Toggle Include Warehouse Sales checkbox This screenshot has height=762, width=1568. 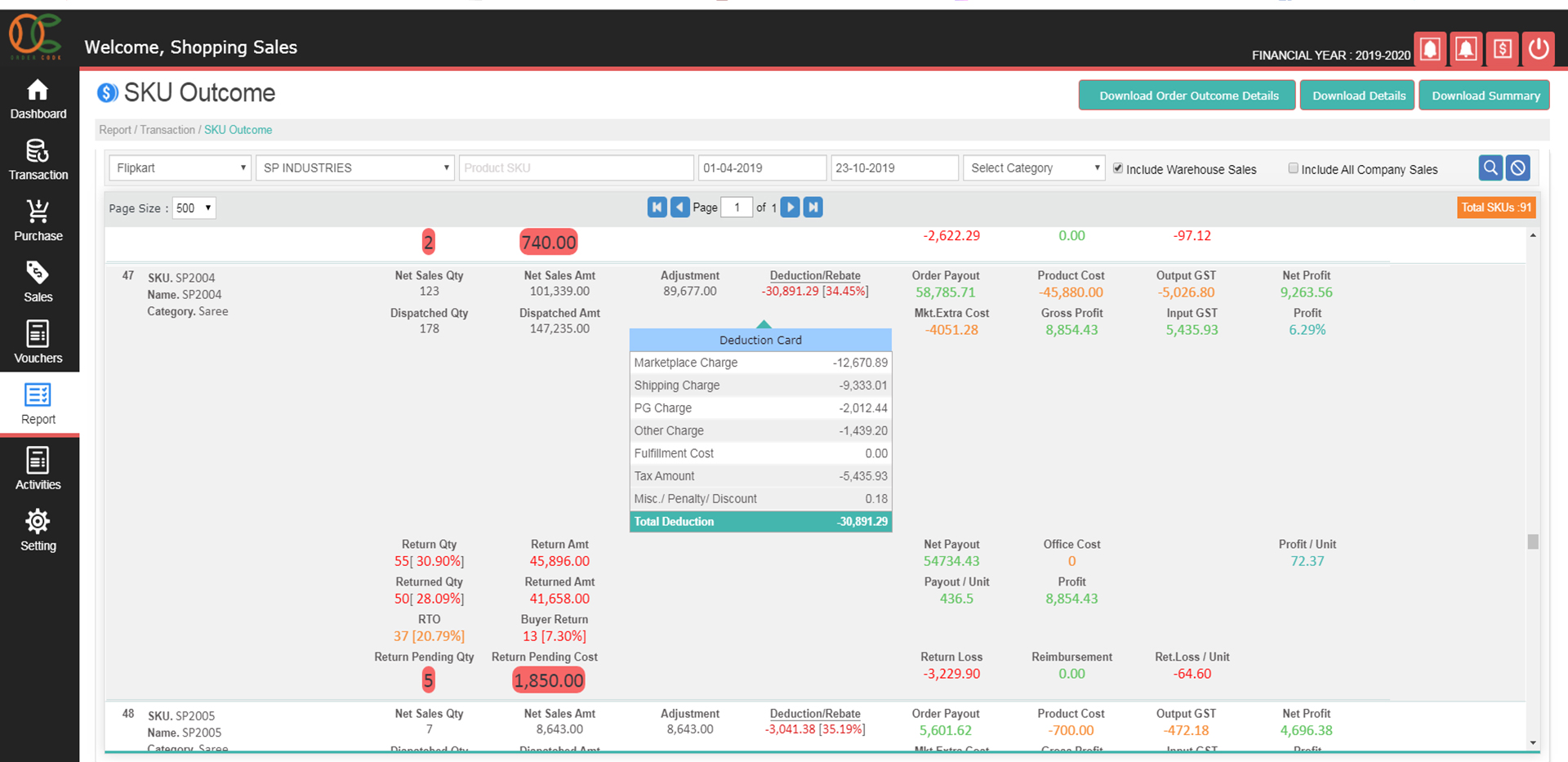point(1118,168)
